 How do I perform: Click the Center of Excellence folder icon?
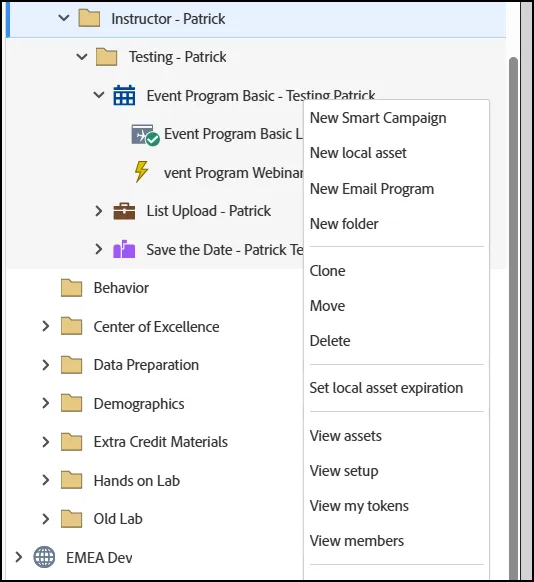(x=72, y=326)
